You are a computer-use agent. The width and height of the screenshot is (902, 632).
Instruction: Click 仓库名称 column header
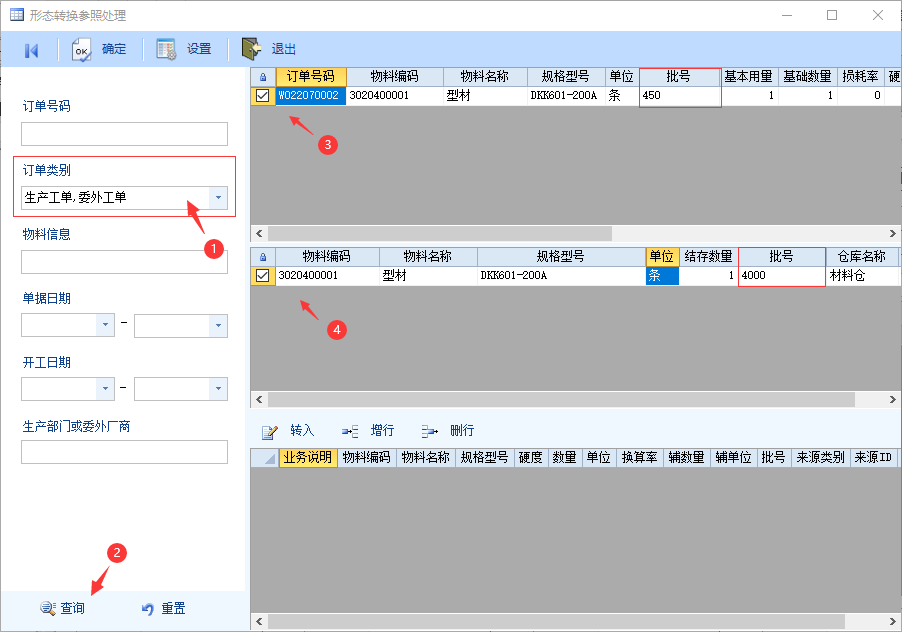point(862,256)
